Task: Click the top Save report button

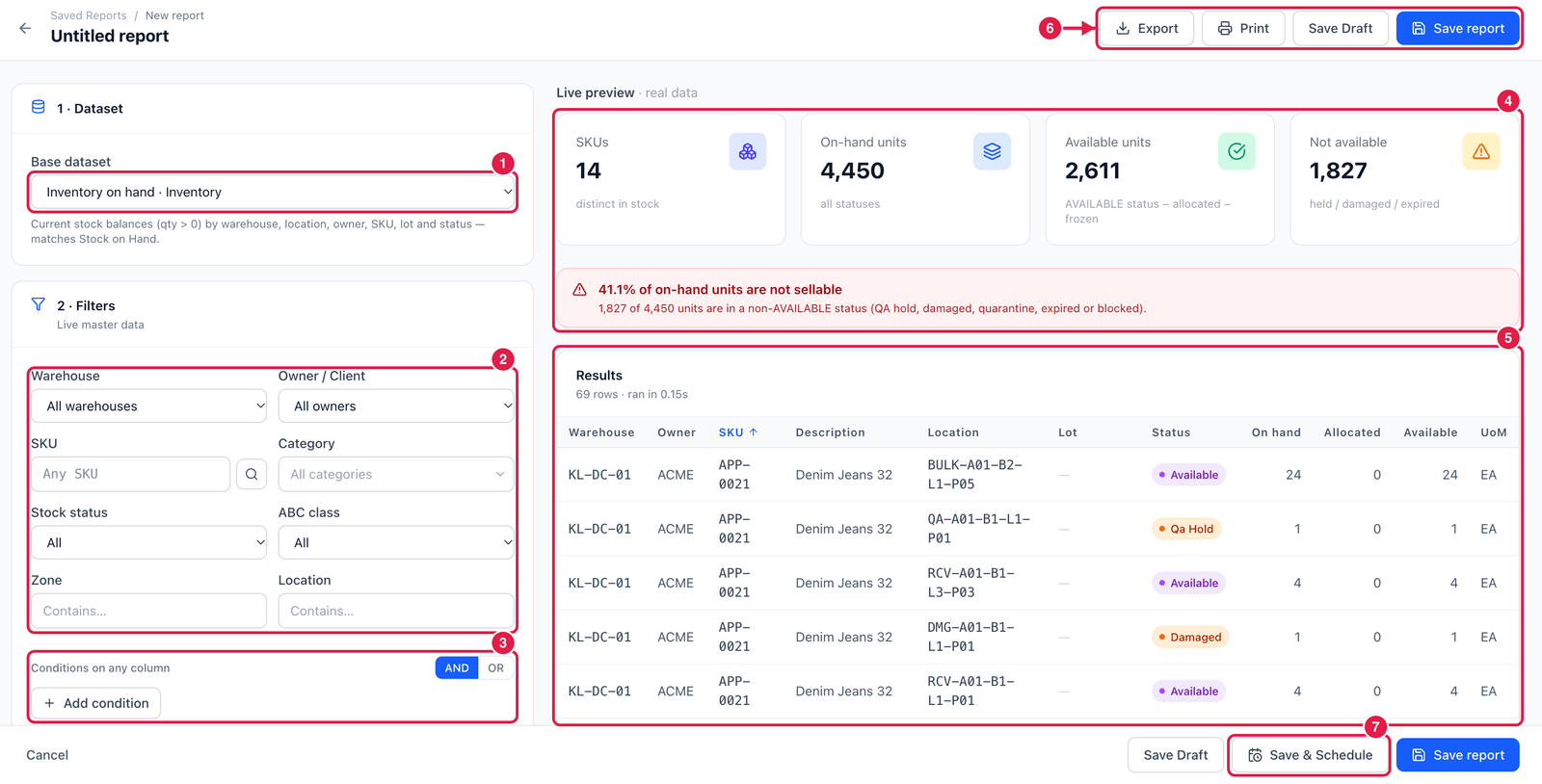Action: coord(1458,28)
